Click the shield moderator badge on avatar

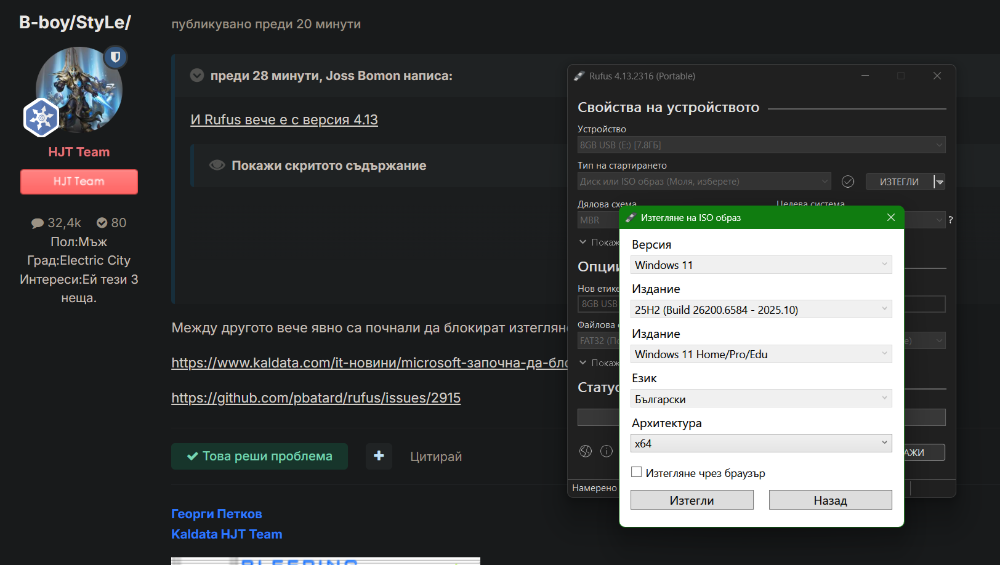click(115, 57)
